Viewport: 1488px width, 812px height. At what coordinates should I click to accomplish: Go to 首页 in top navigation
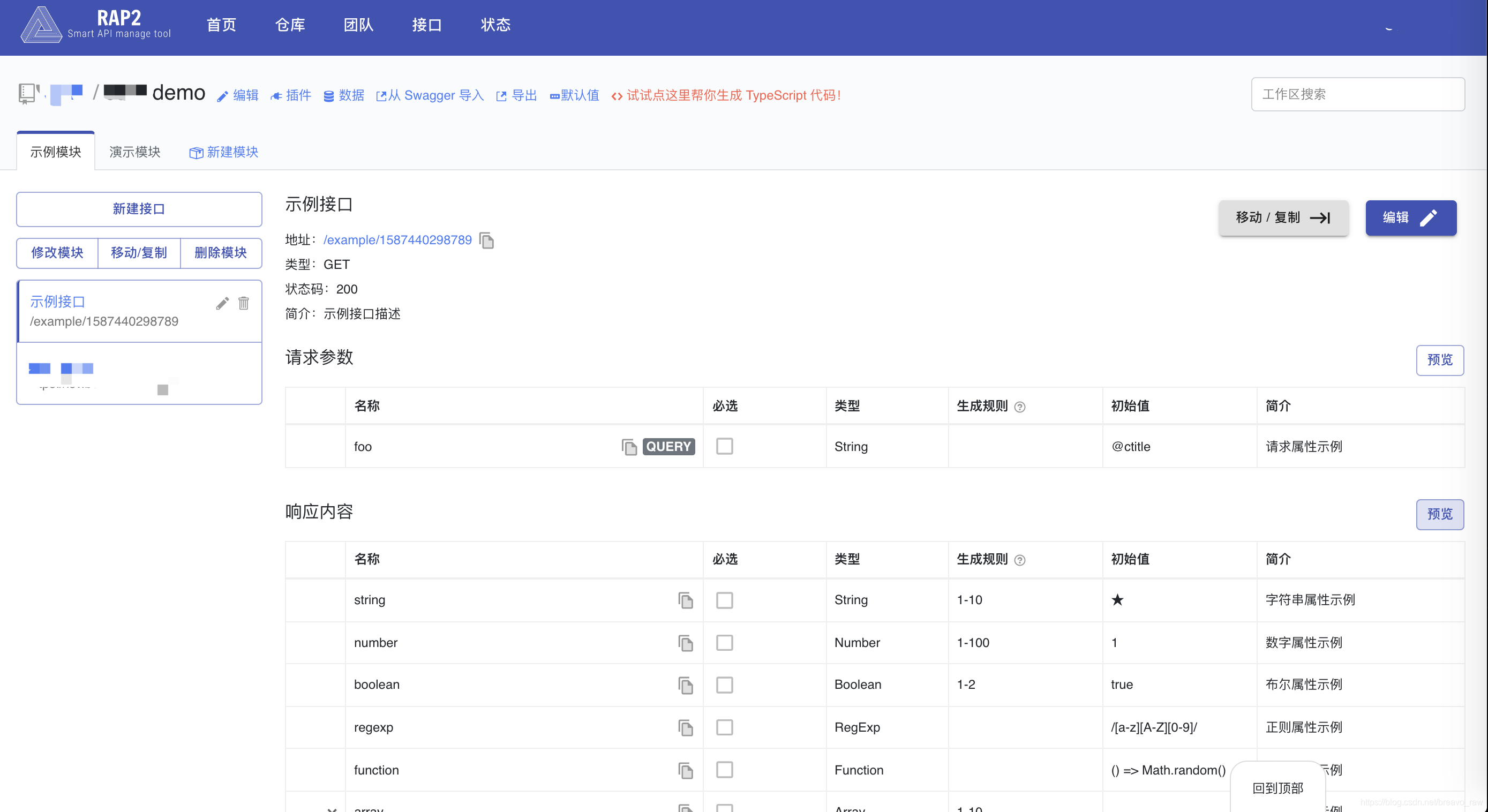(221, 25)
